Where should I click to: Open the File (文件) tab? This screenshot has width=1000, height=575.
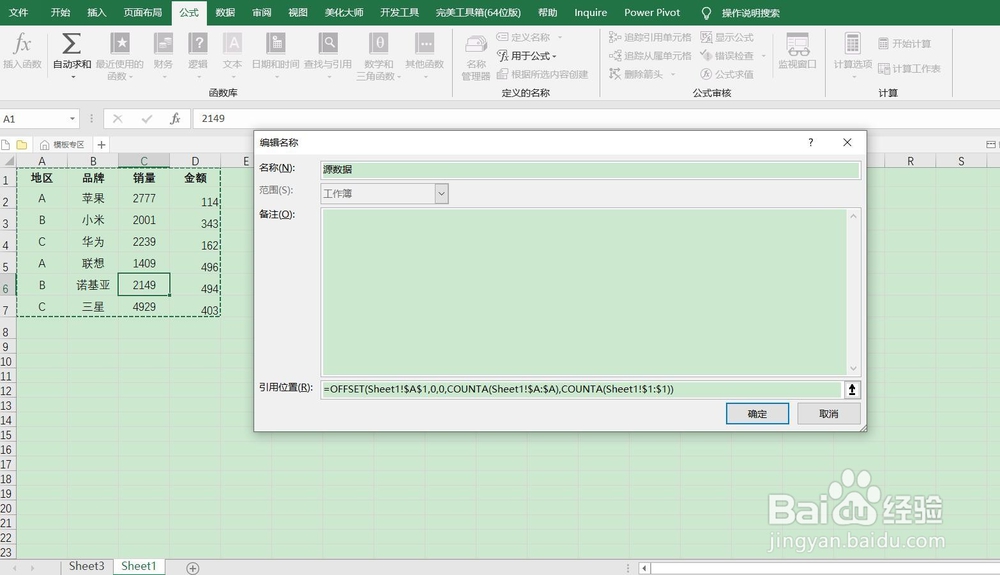[x=18, y=13]
